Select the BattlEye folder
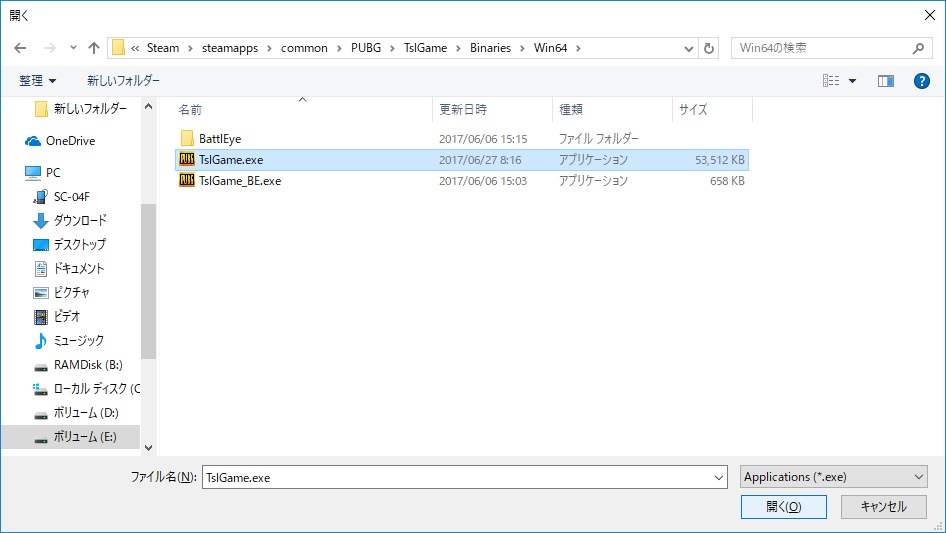The height and width of the screenshot is (533, 946). tap(220, 139)
